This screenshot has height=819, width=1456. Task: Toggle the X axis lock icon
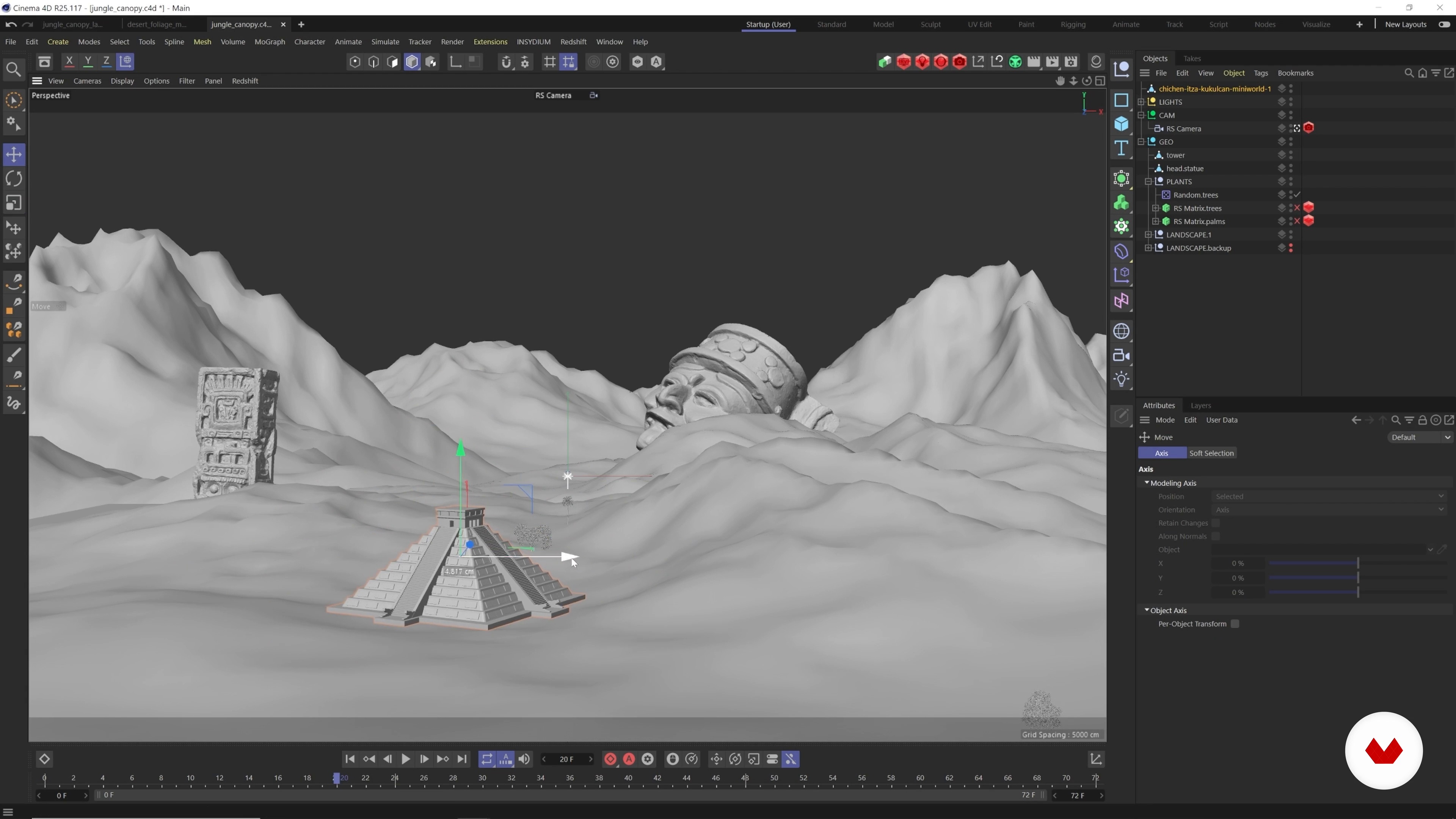click(x=69, y=61)
